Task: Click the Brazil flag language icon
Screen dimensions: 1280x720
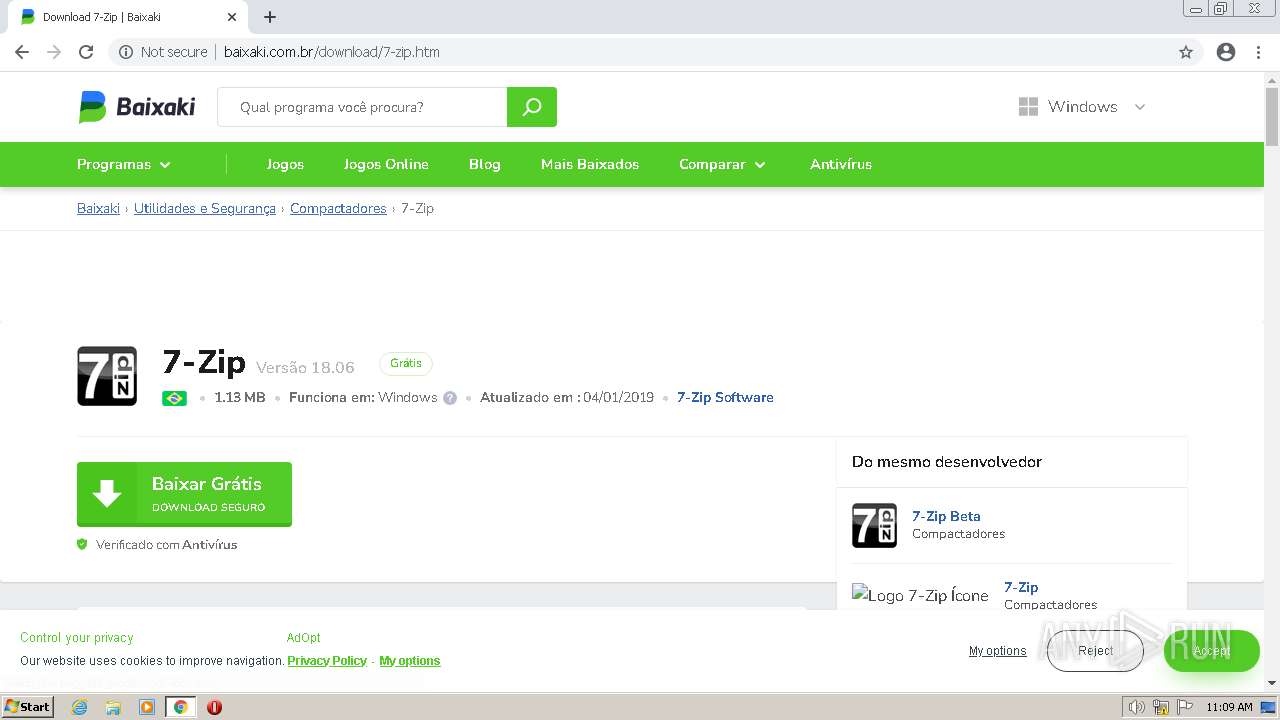Action: tap(174, 398)
